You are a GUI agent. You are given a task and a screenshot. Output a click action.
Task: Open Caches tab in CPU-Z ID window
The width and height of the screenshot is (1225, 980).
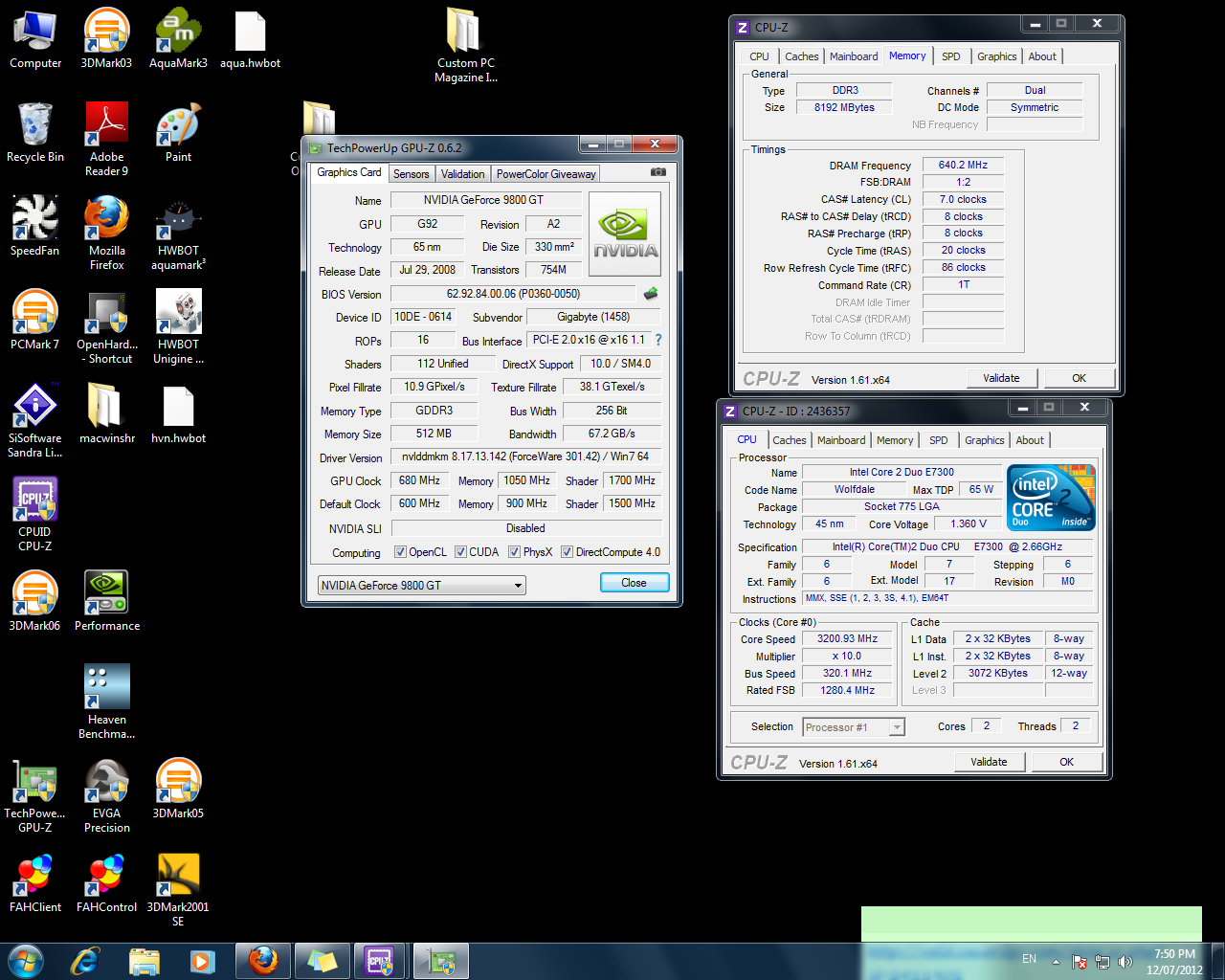tap(789, 440)
